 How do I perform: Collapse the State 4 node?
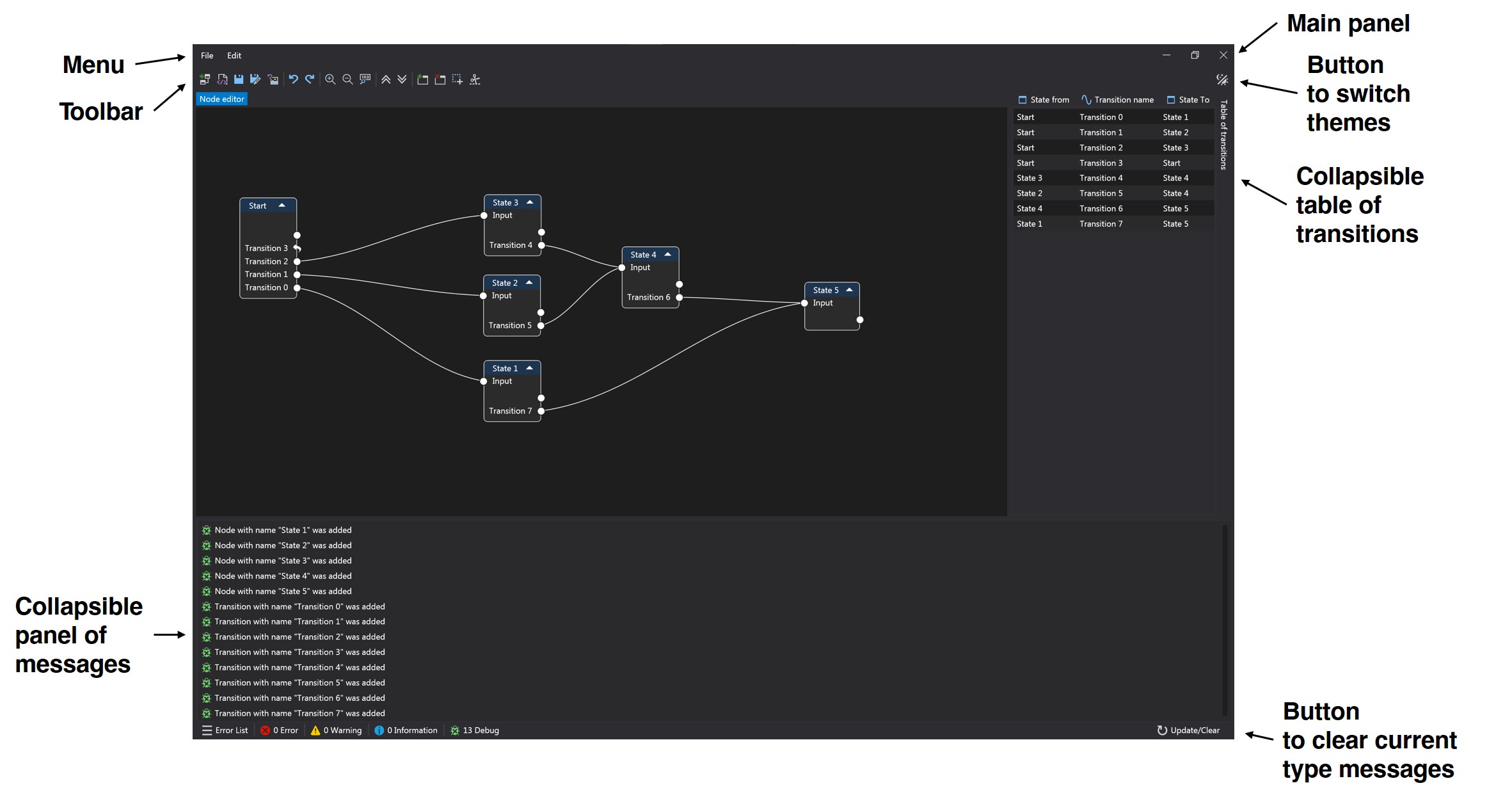(x=667, y=255)
